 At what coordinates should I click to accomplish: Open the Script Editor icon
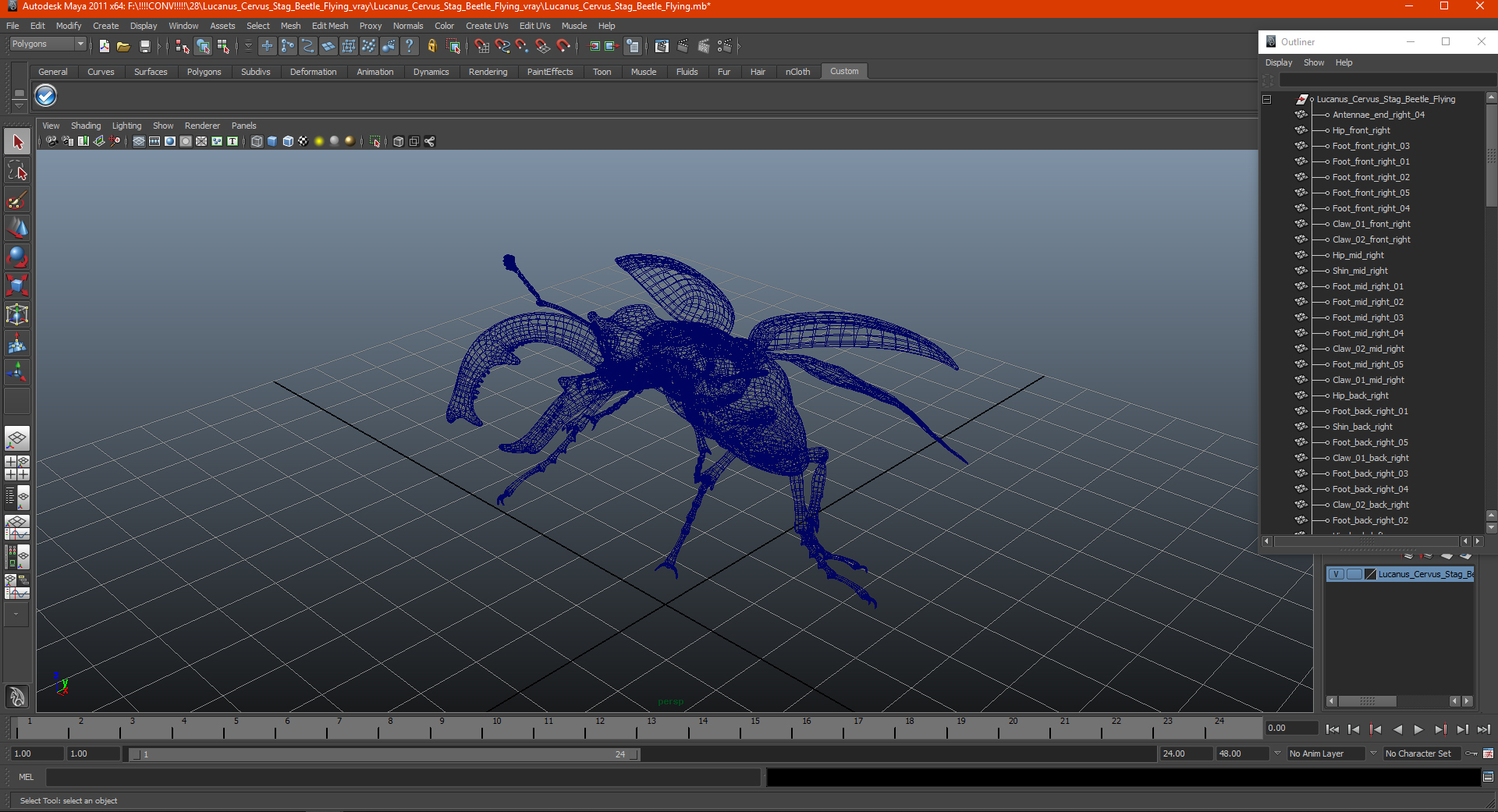click(x=1488, y=777)
